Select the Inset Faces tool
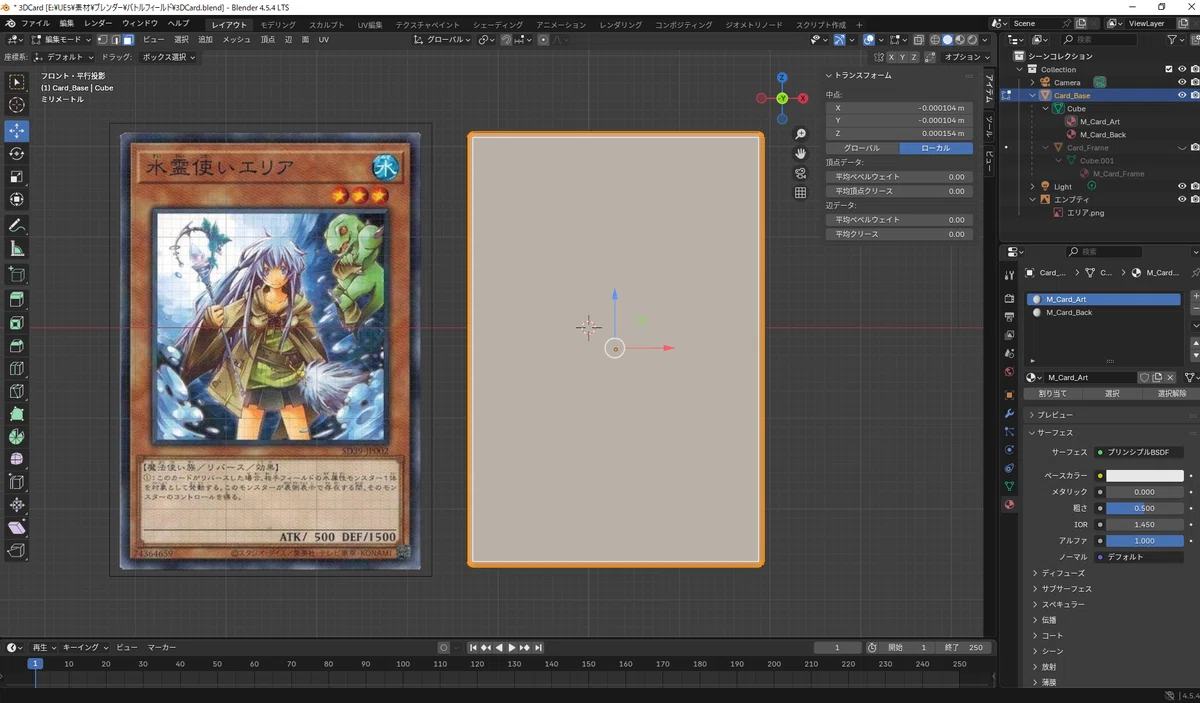Viewport: 1200px width, 703px height. click(16, 323)
